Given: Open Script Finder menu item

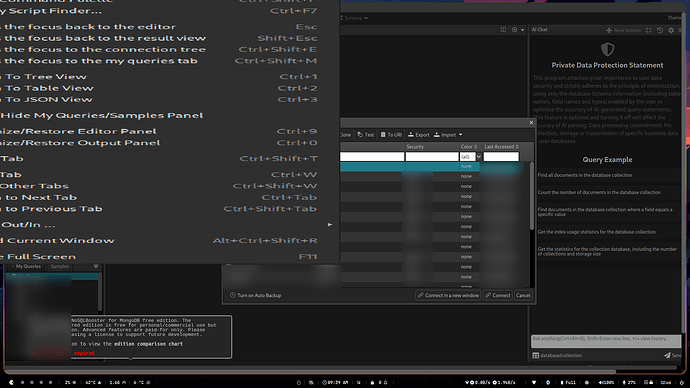Looking at the screenshot, I should point(169,11).
